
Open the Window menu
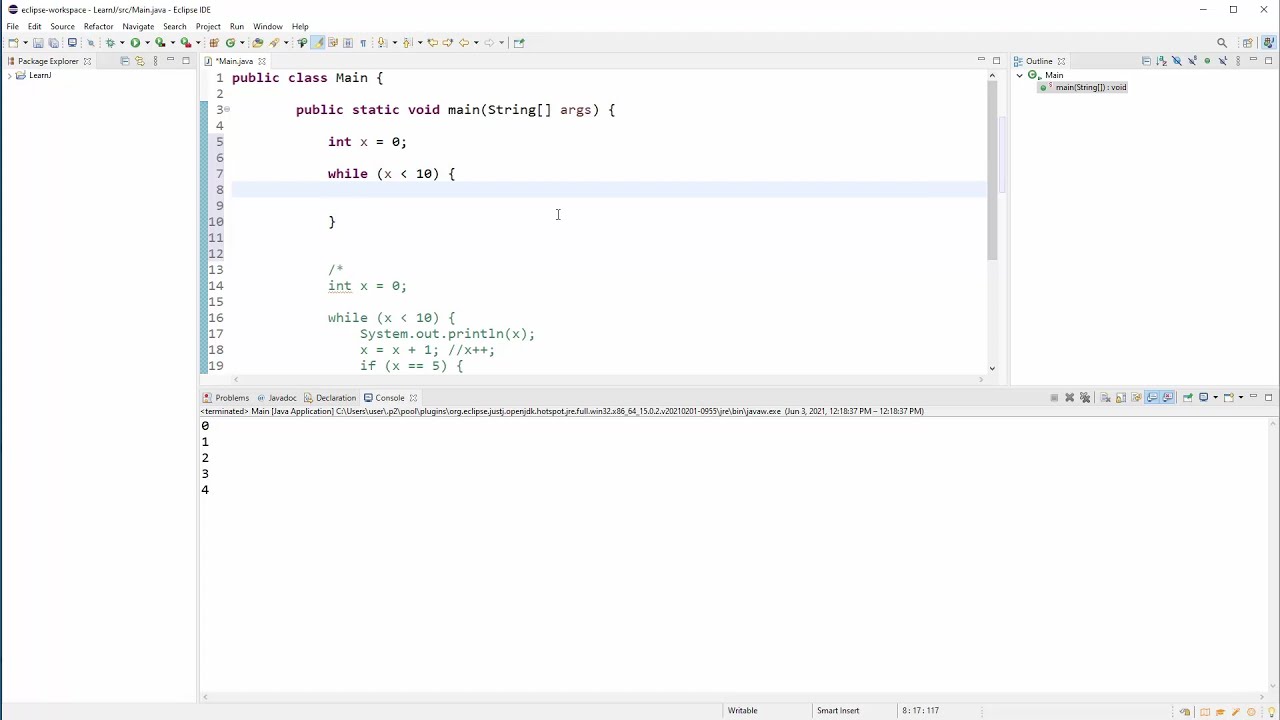[267, 26]
